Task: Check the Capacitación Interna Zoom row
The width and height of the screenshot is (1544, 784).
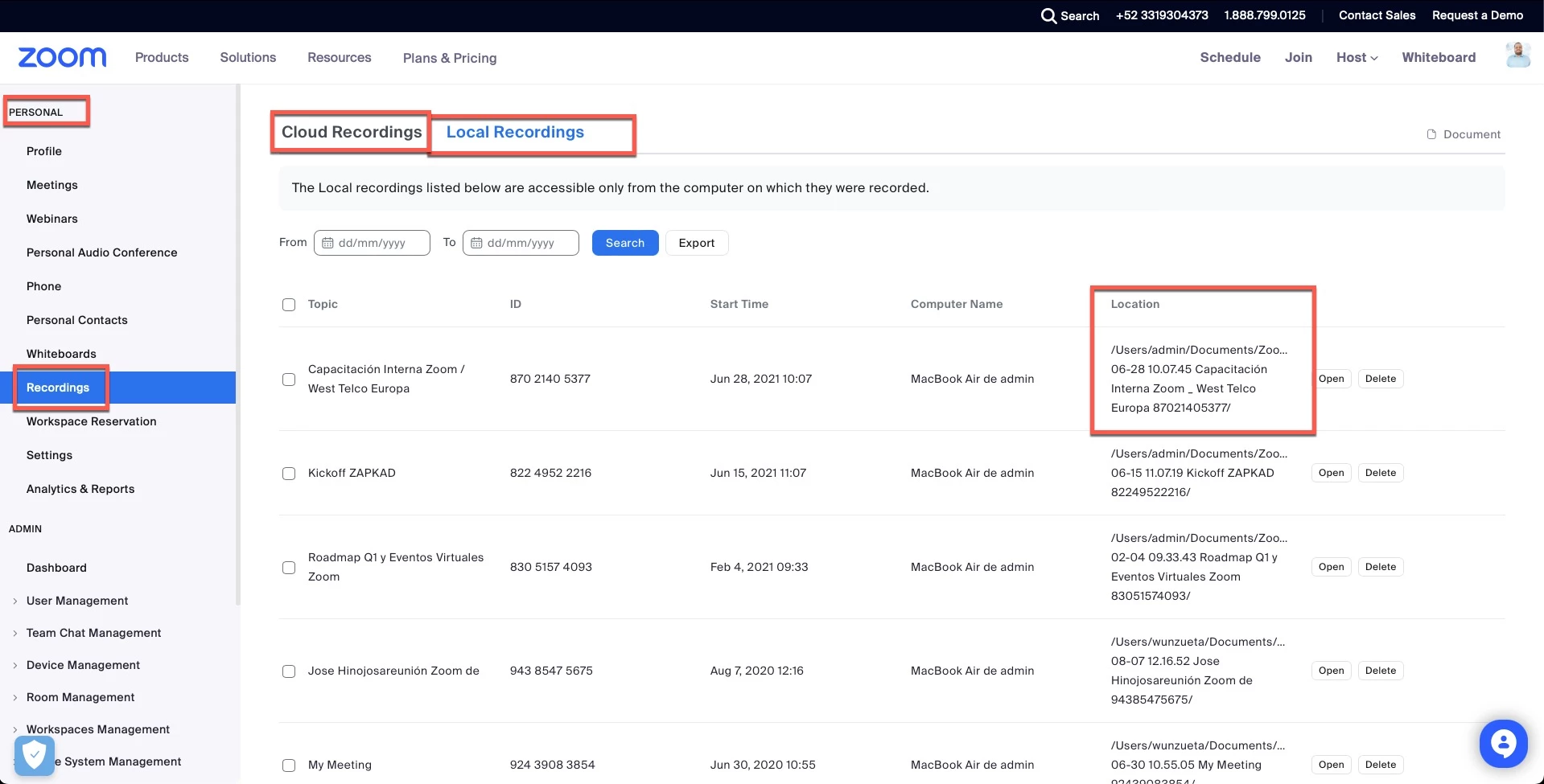Action: (289, 380)
